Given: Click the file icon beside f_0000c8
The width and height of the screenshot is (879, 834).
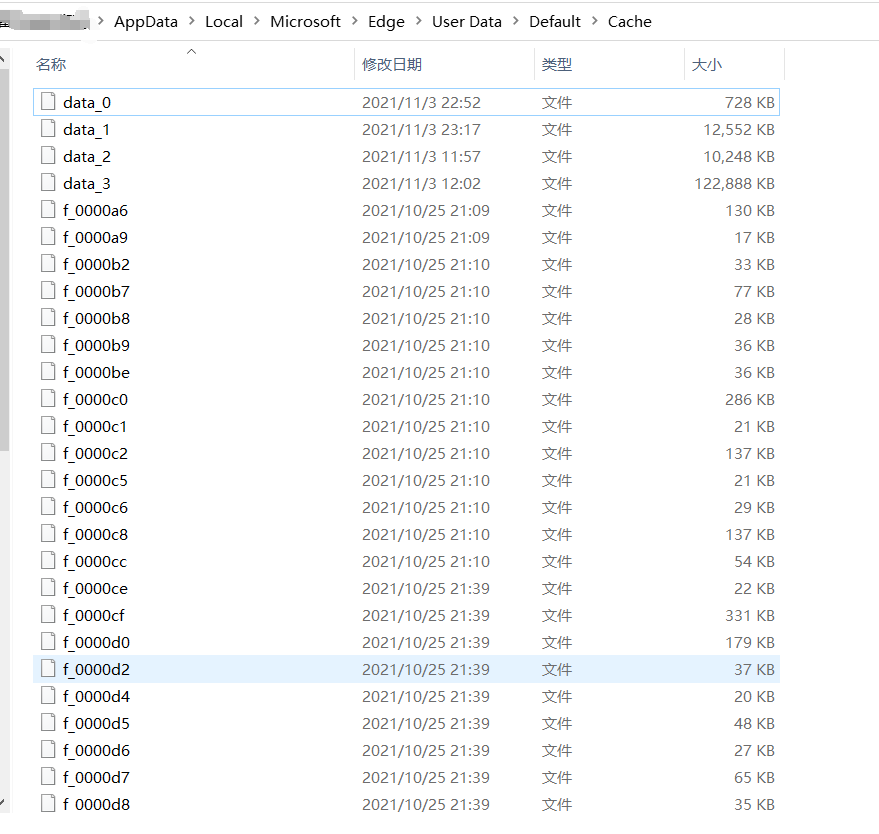Looking at the screenshot, I should [x=48, y=534].
